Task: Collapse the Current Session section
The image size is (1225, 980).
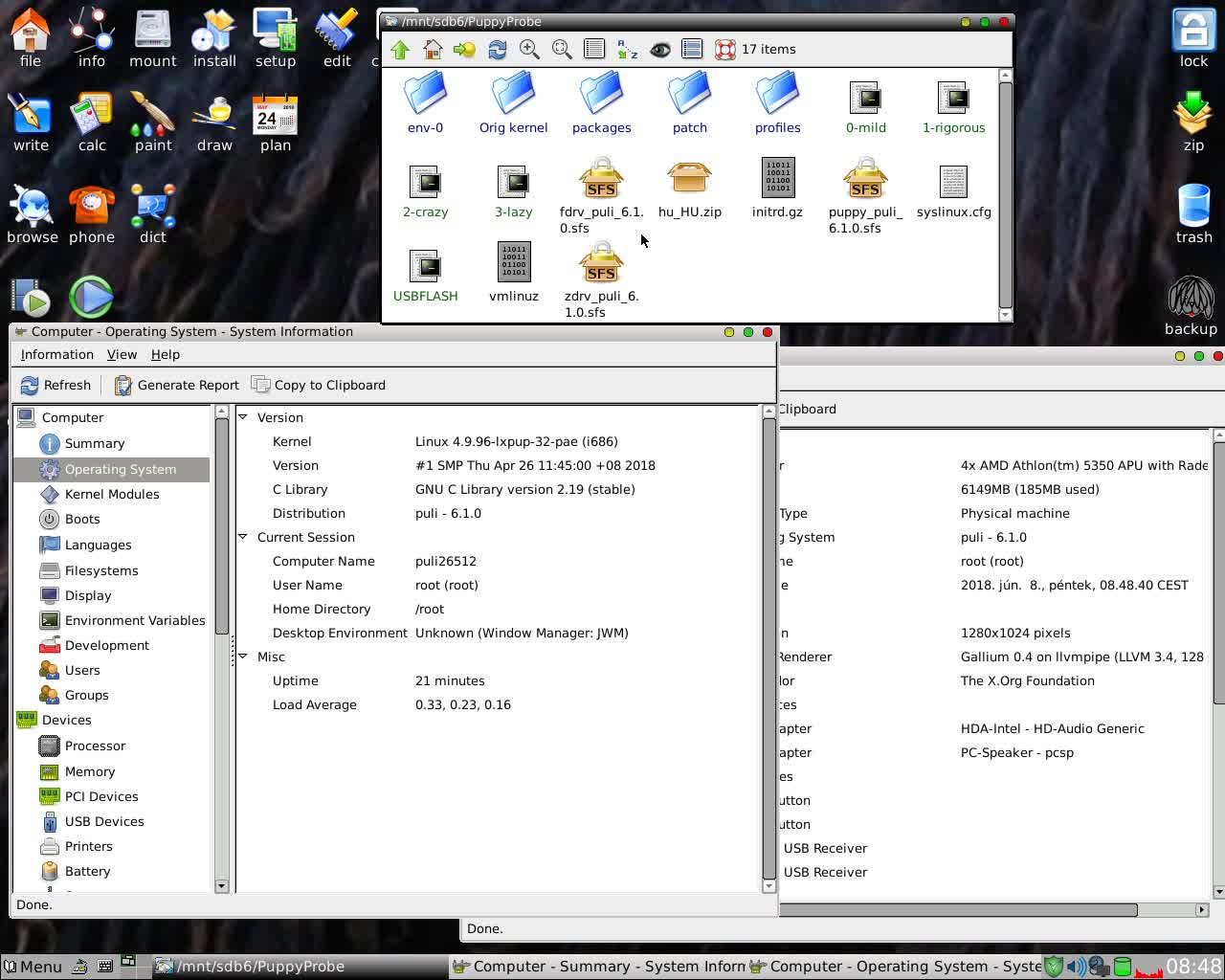Action: click(243, 537)
